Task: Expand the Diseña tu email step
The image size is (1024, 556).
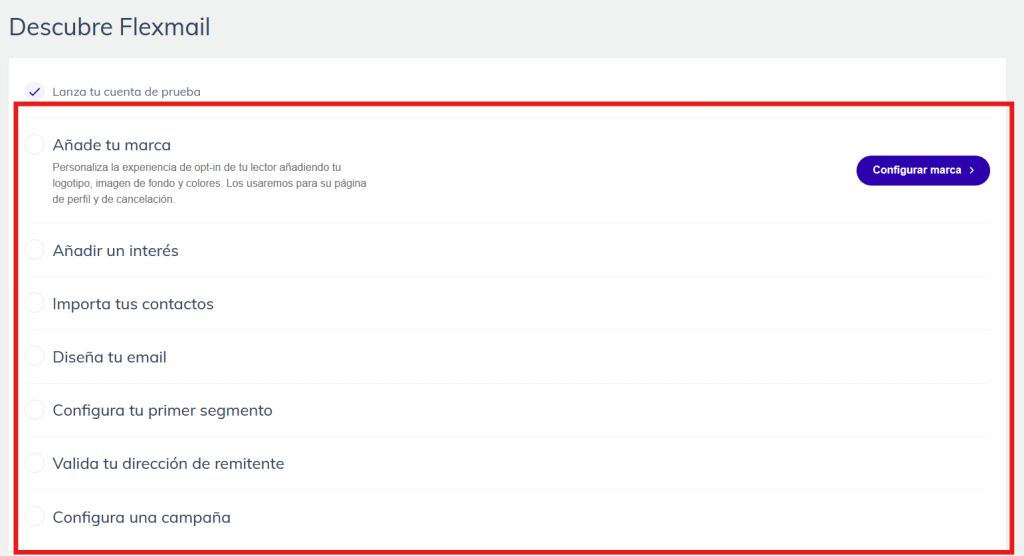Action: click(x=110, y=357)
